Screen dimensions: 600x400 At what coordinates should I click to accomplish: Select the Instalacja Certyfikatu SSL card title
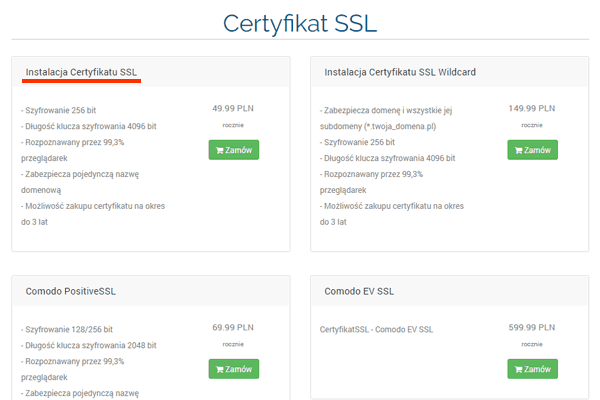click(81, 72)
